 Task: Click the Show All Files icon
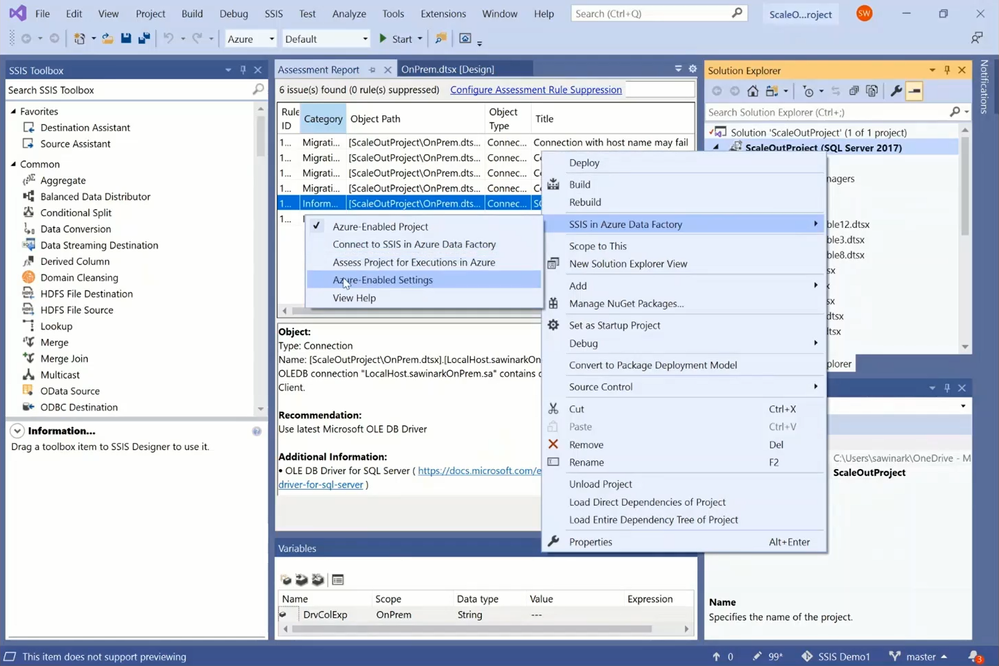tap(872, 91)
